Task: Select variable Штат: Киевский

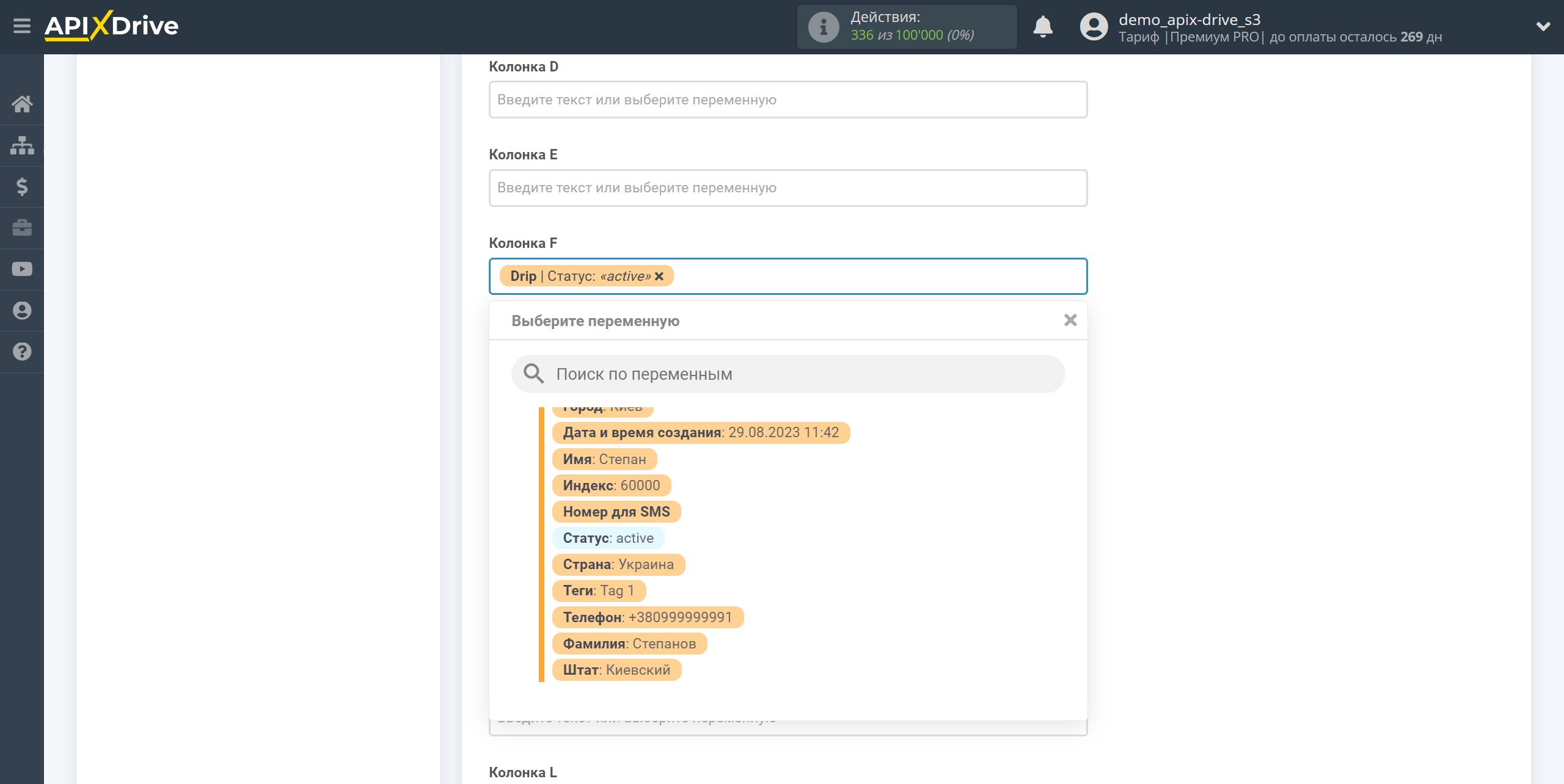Action: click(616, 670)
